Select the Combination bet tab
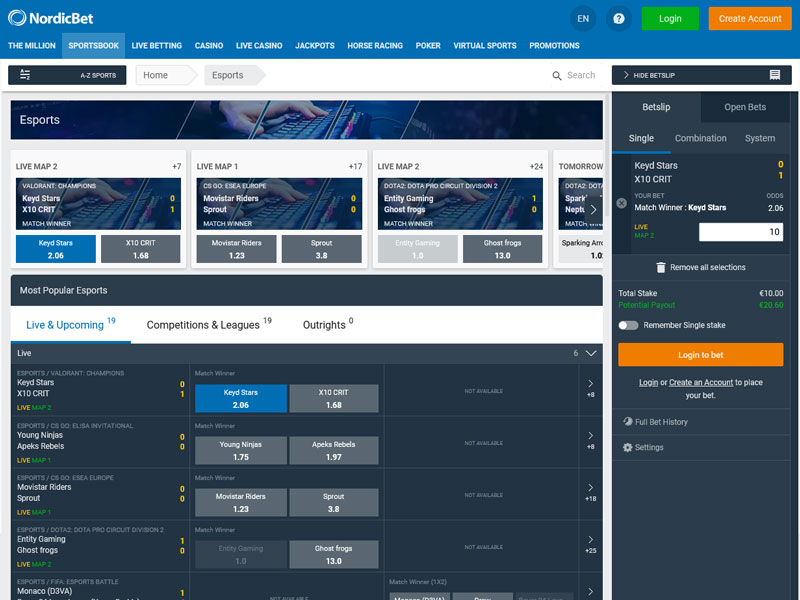This screenshot has height=600, width=800. [x=701, y=138]
